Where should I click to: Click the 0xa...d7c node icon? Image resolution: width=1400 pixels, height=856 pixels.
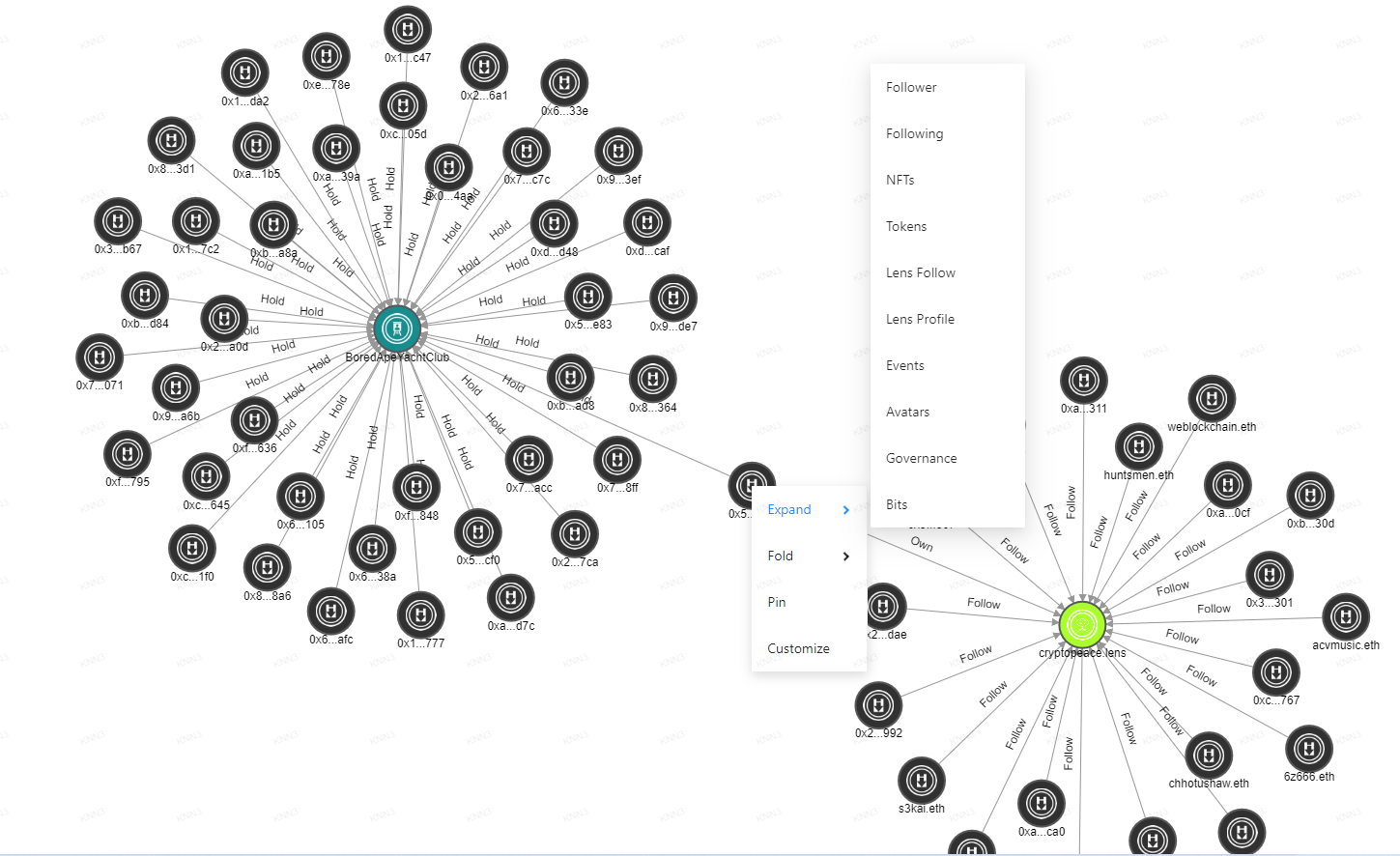click(511, 598)
